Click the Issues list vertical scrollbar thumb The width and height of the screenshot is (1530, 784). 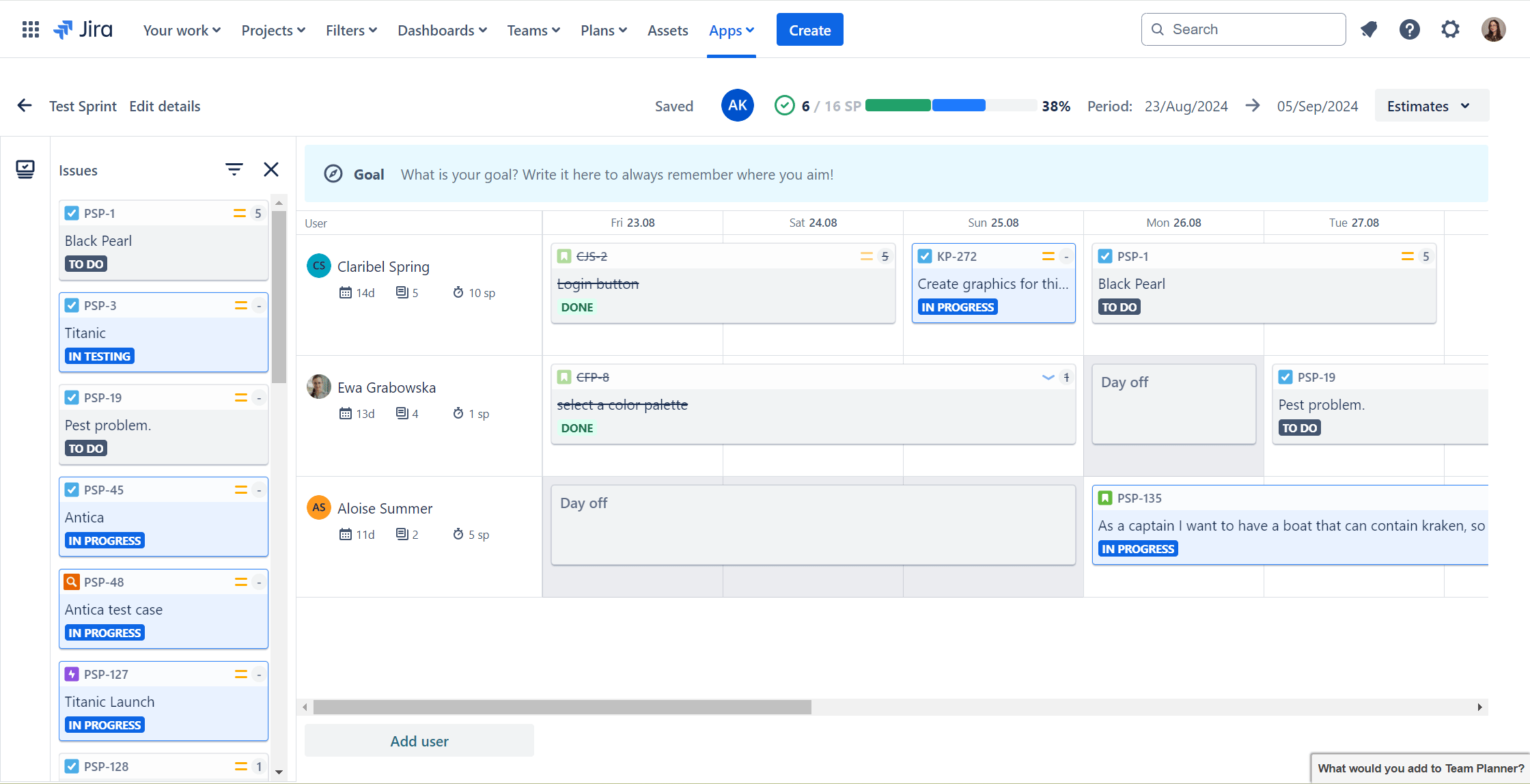pyautogui.click(x=279, y=297)
